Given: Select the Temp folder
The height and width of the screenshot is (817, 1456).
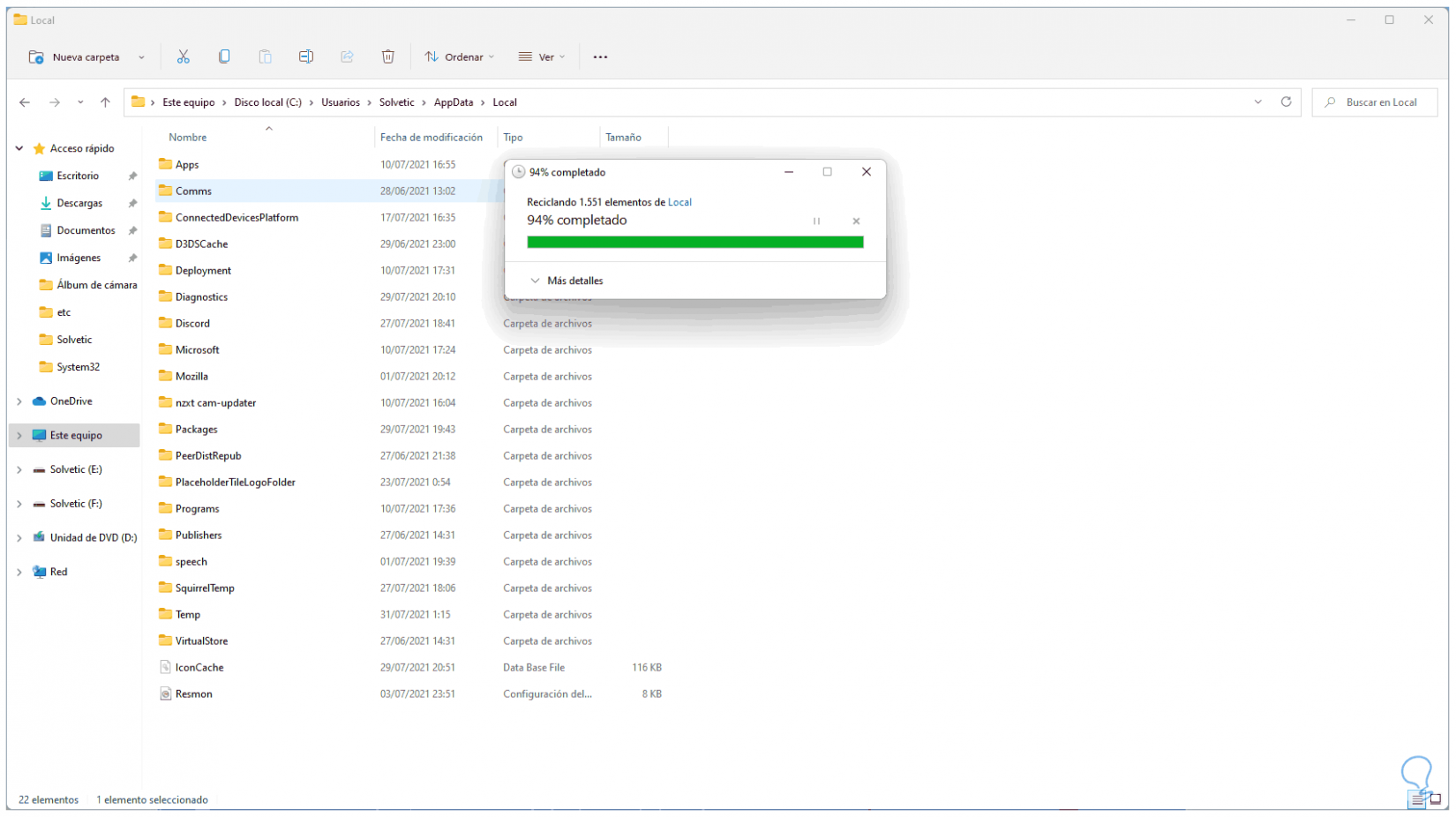Looking at the screenshot, I should (187, 614).
